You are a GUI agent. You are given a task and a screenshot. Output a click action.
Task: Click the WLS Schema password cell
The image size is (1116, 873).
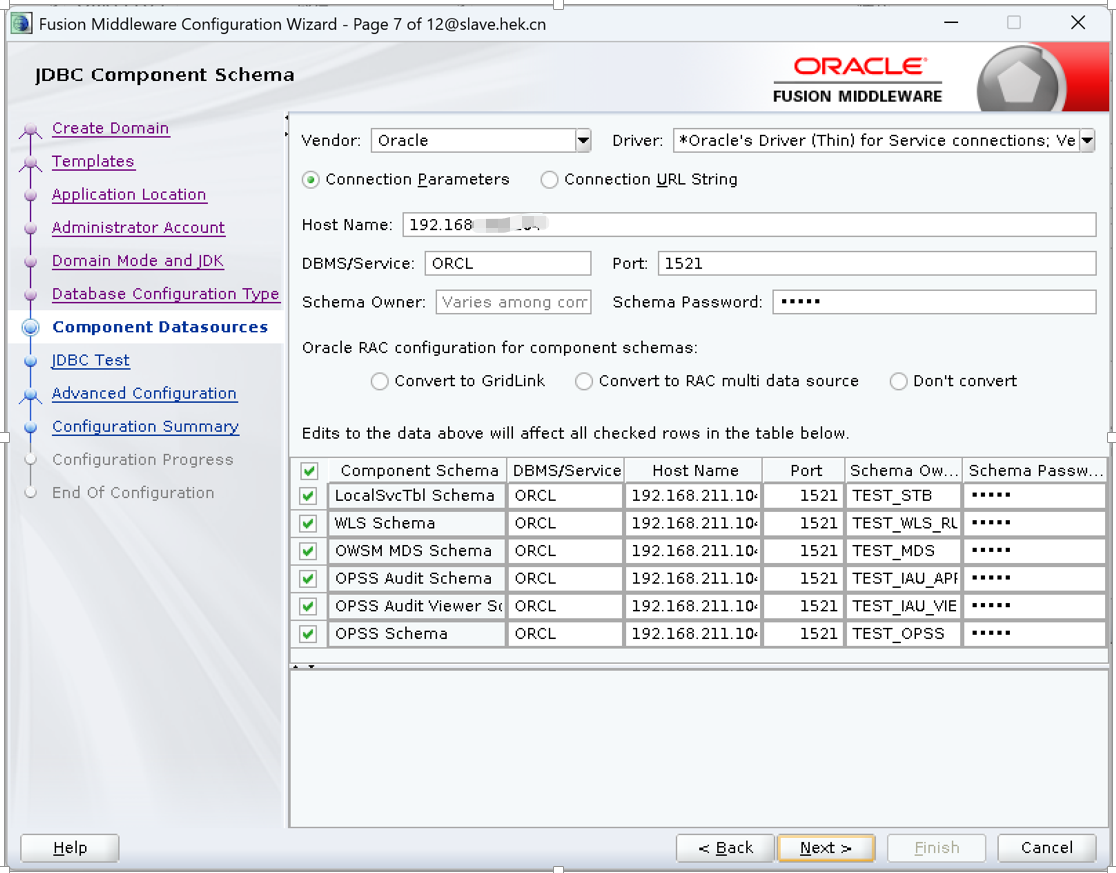1034,524
